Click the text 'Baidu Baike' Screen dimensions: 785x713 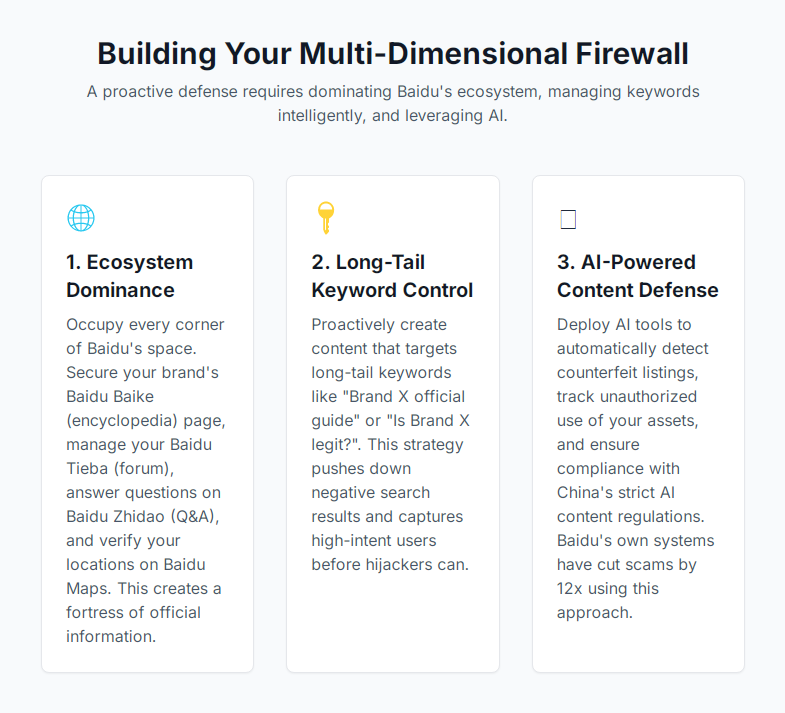pyautogui.click(x=110, y=397)
